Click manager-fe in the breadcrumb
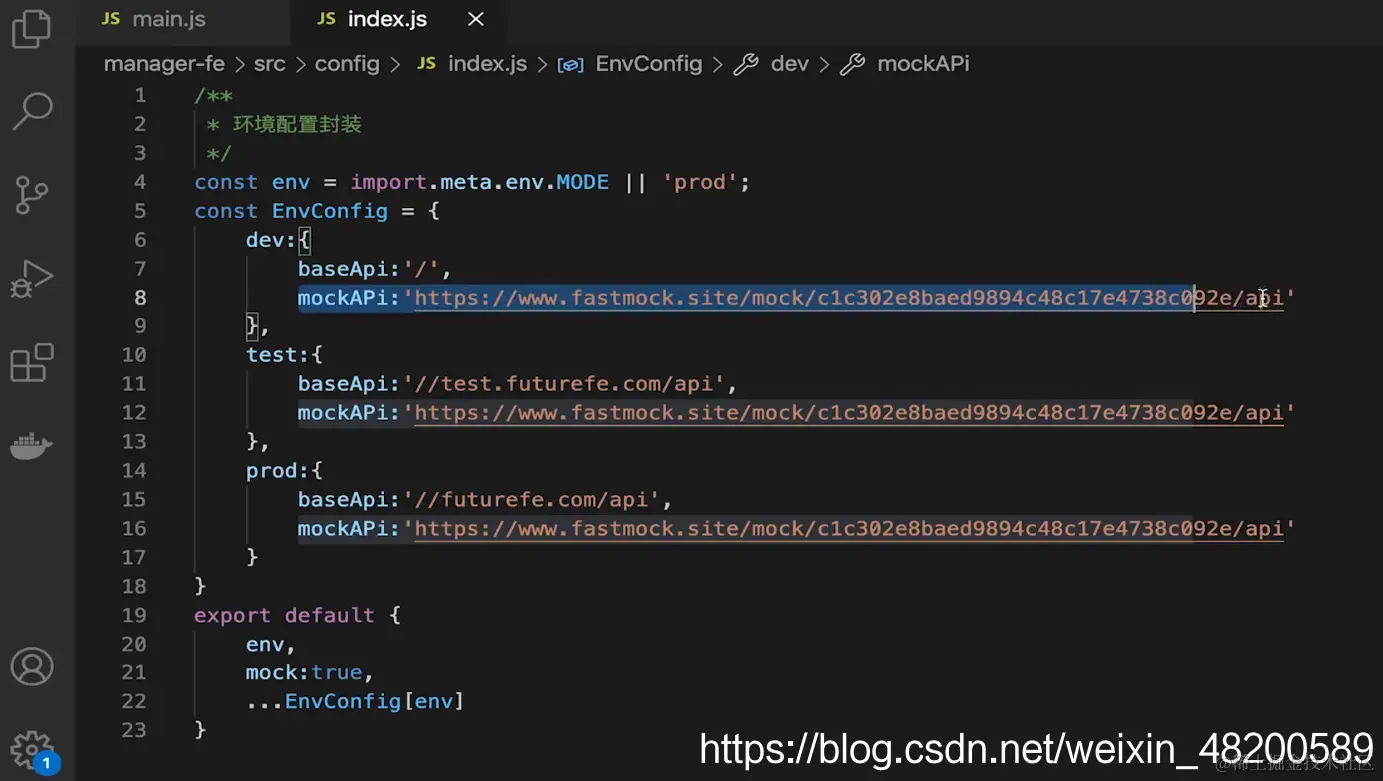This screenshot has width=1383, height=781. [164, 64]
